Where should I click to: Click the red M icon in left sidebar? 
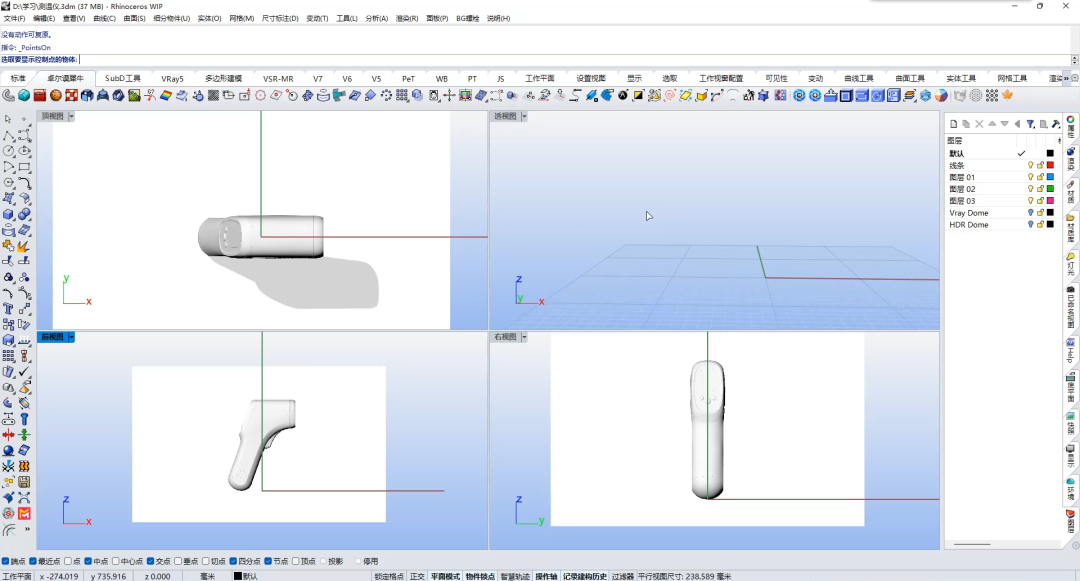[24, 514]
